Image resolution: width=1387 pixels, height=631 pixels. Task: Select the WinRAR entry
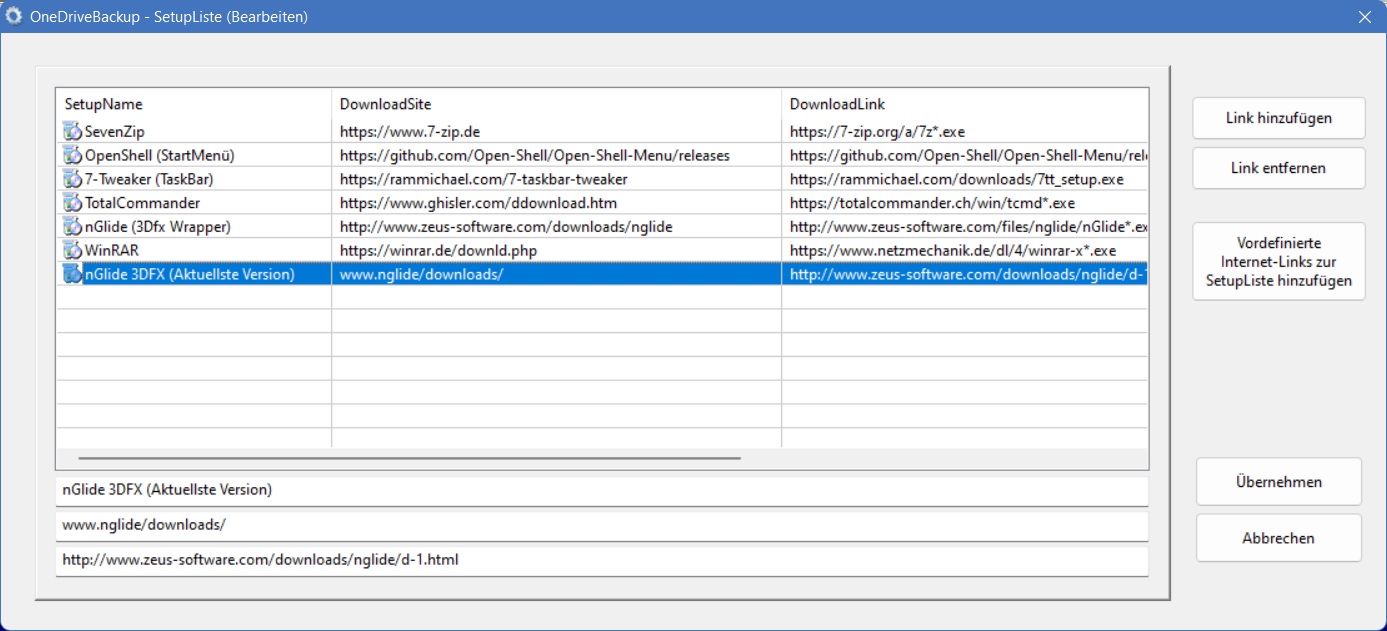click(112, 250)
